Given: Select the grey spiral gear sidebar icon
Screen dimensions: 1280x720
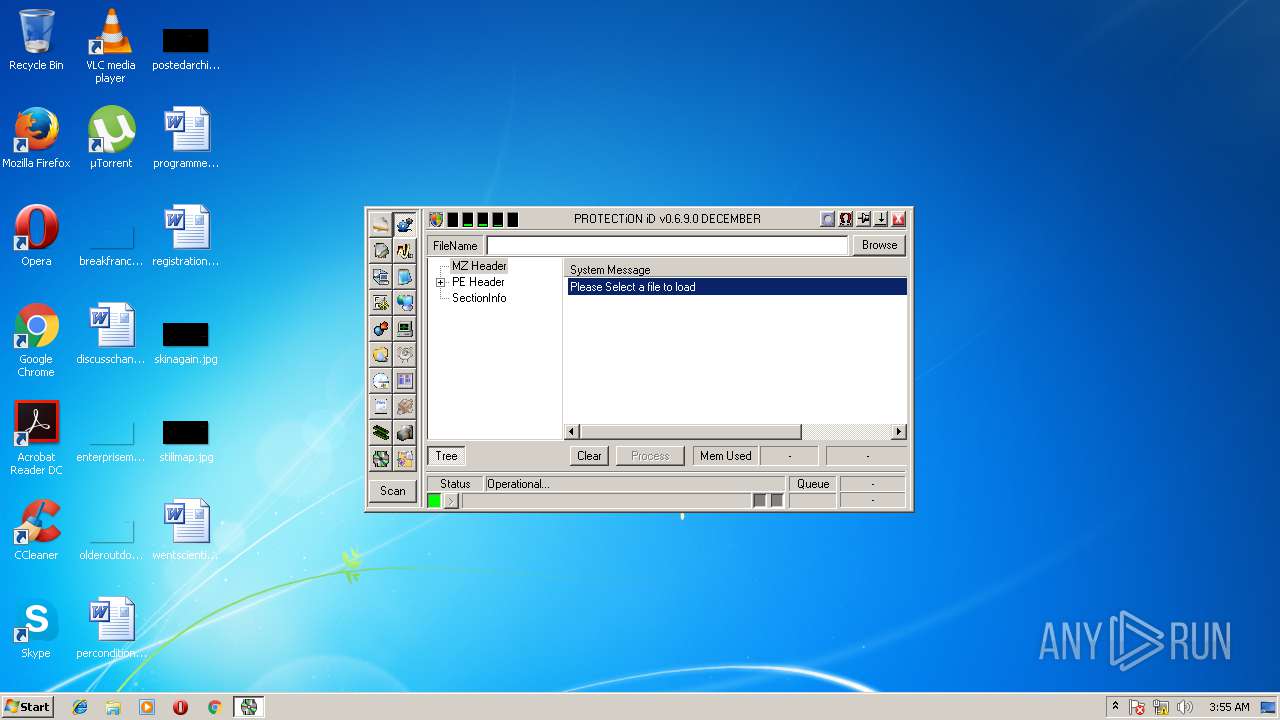Looking at the screenshot, I should tap(405, 354).
